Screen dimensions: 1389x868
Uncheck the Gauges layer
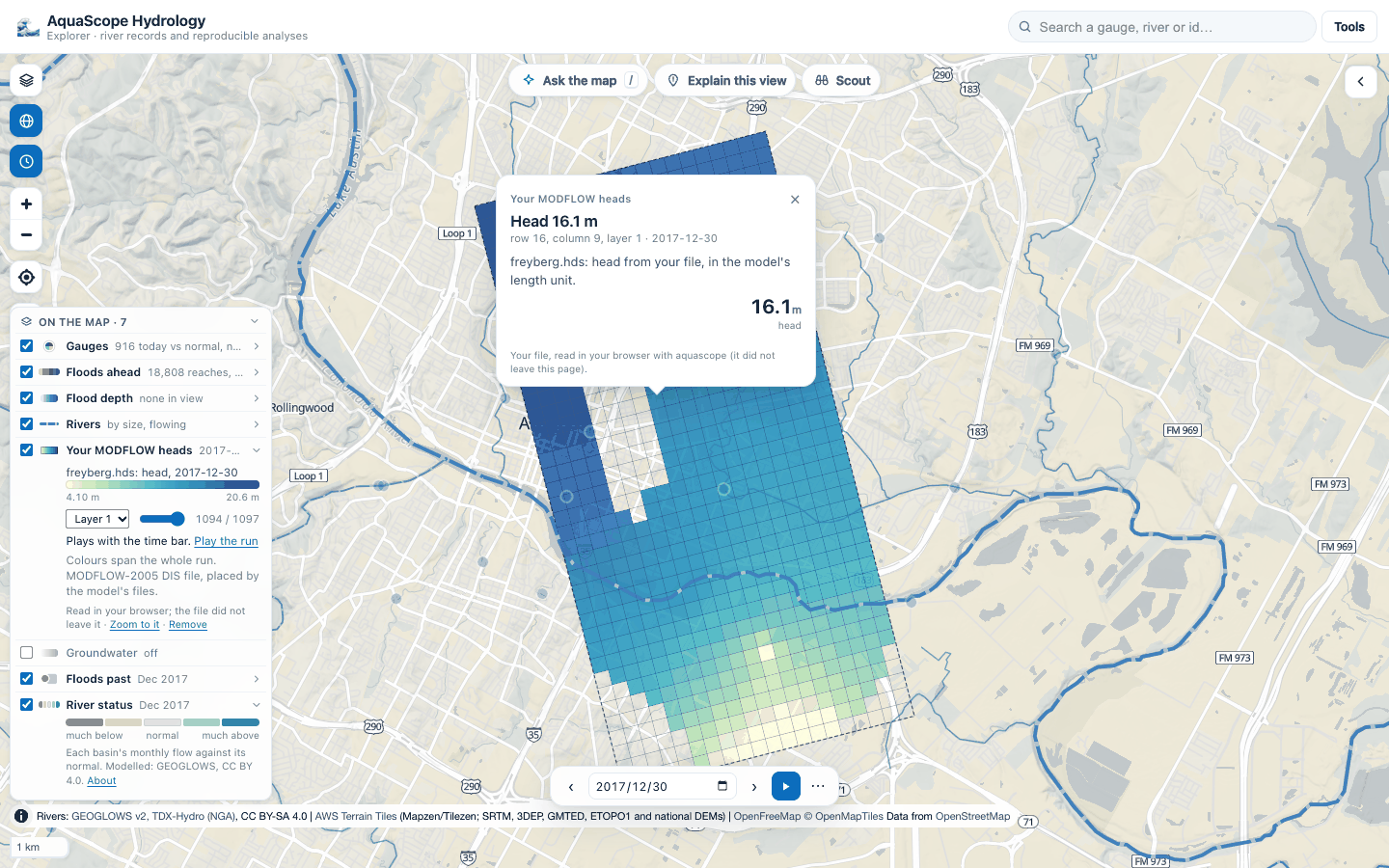coord(27,346)
